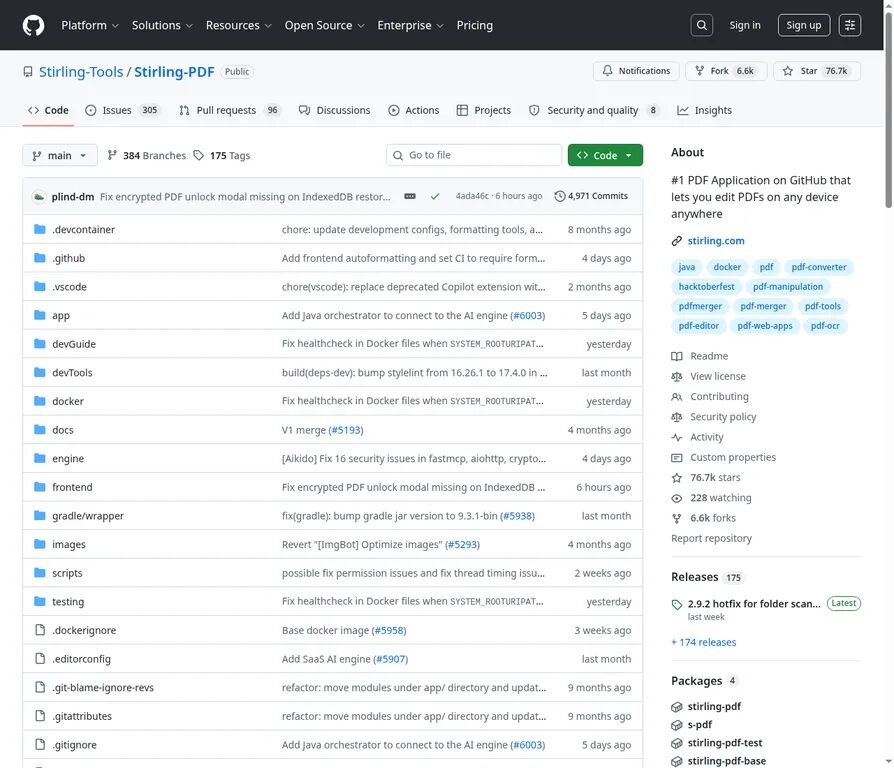This screenshot has height=768, width=894.
Task: Click the Fork button
Action: (725, 71)
